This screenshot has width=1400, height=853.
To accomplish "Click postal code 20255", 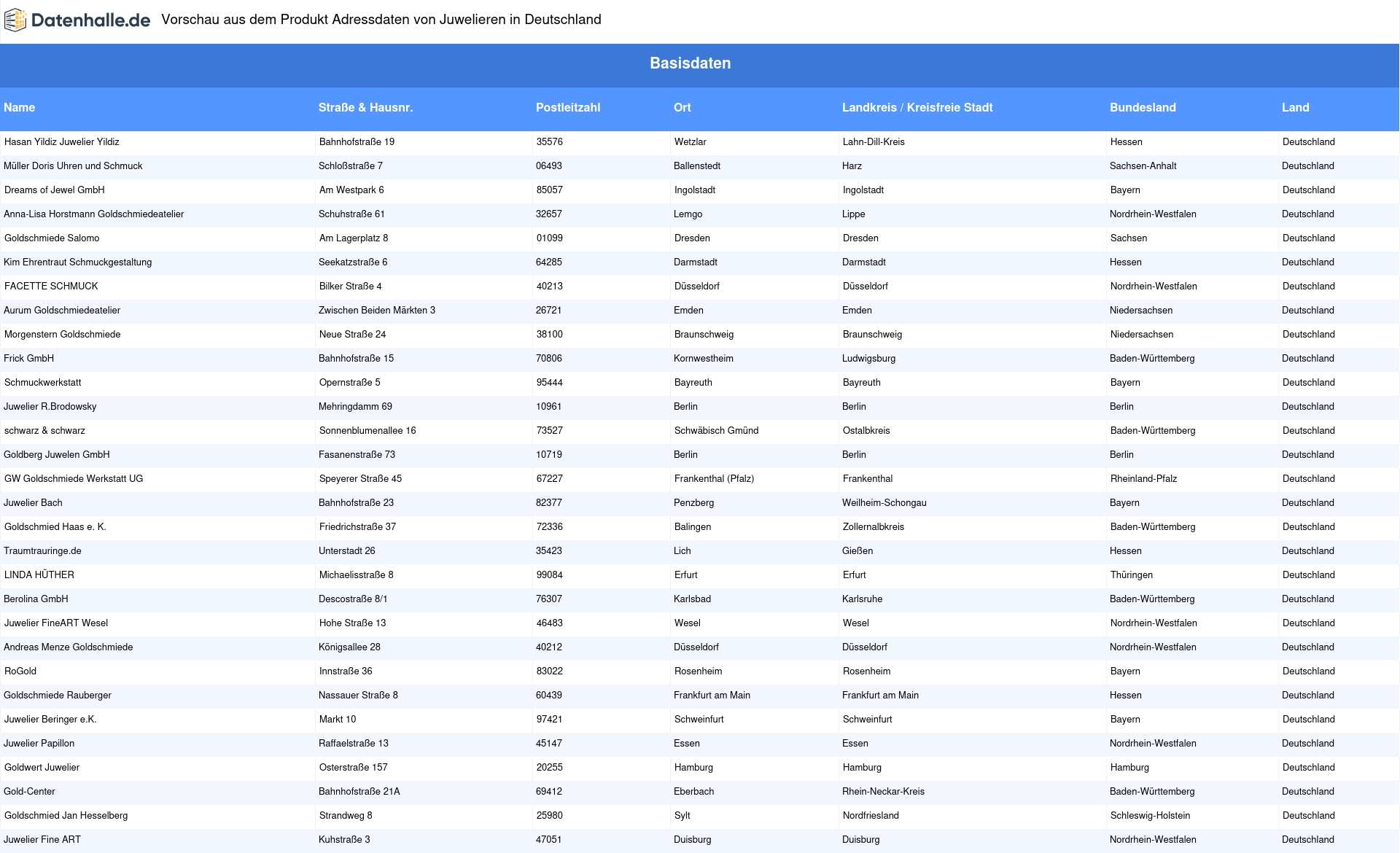I will [x=550, y=768].
